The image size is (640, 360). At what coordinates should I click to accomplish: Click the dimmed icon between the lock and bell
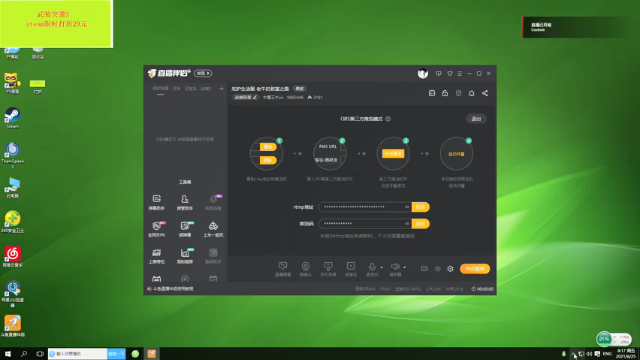pyautogui.click(x=458, y=93)
